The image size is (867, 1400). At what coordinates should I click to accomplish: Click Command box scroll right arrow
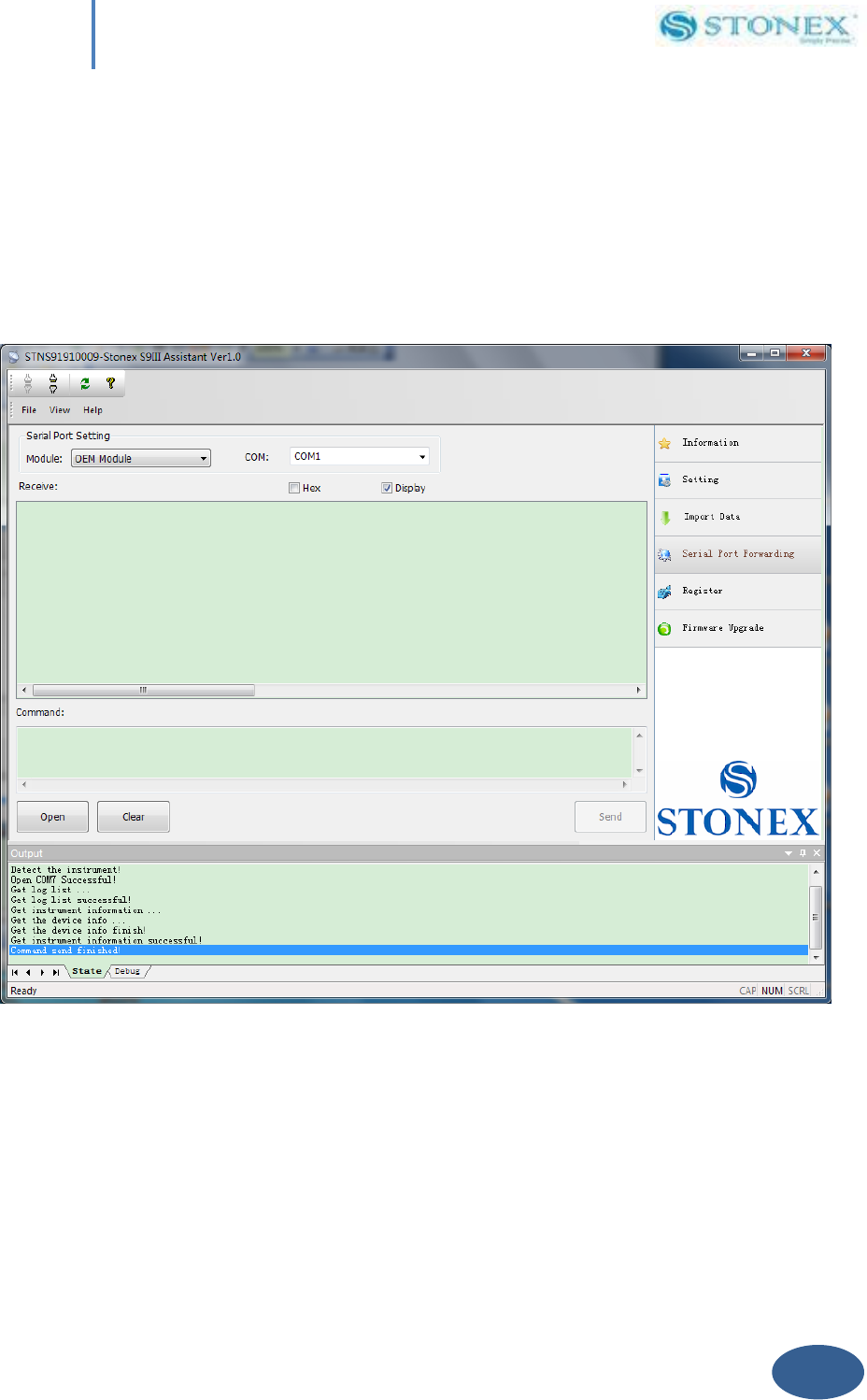click(x=625, y=784)
